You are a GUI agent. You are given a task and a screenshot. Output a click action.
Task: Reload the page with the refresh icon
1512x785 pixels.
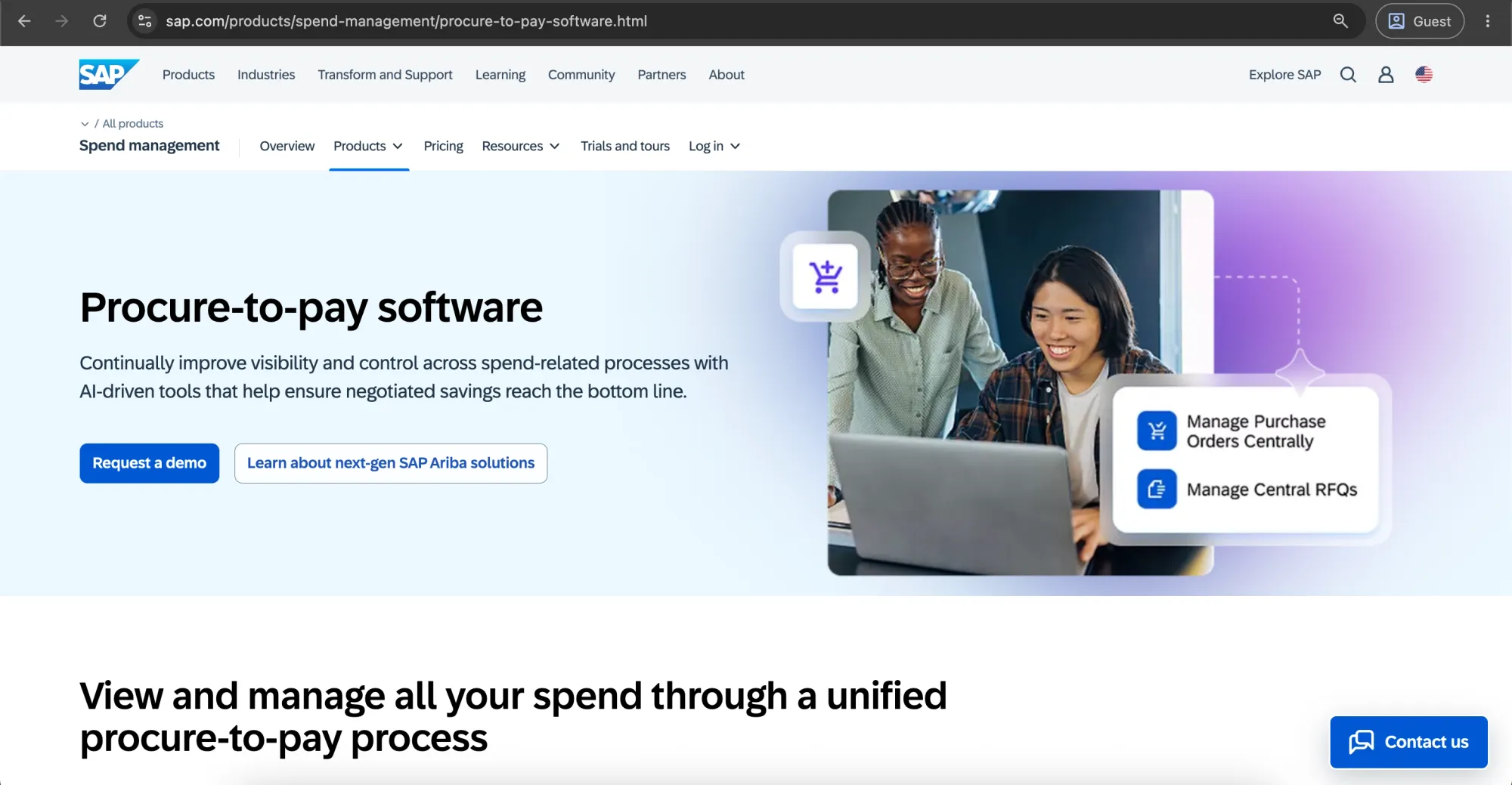[100, 21]
